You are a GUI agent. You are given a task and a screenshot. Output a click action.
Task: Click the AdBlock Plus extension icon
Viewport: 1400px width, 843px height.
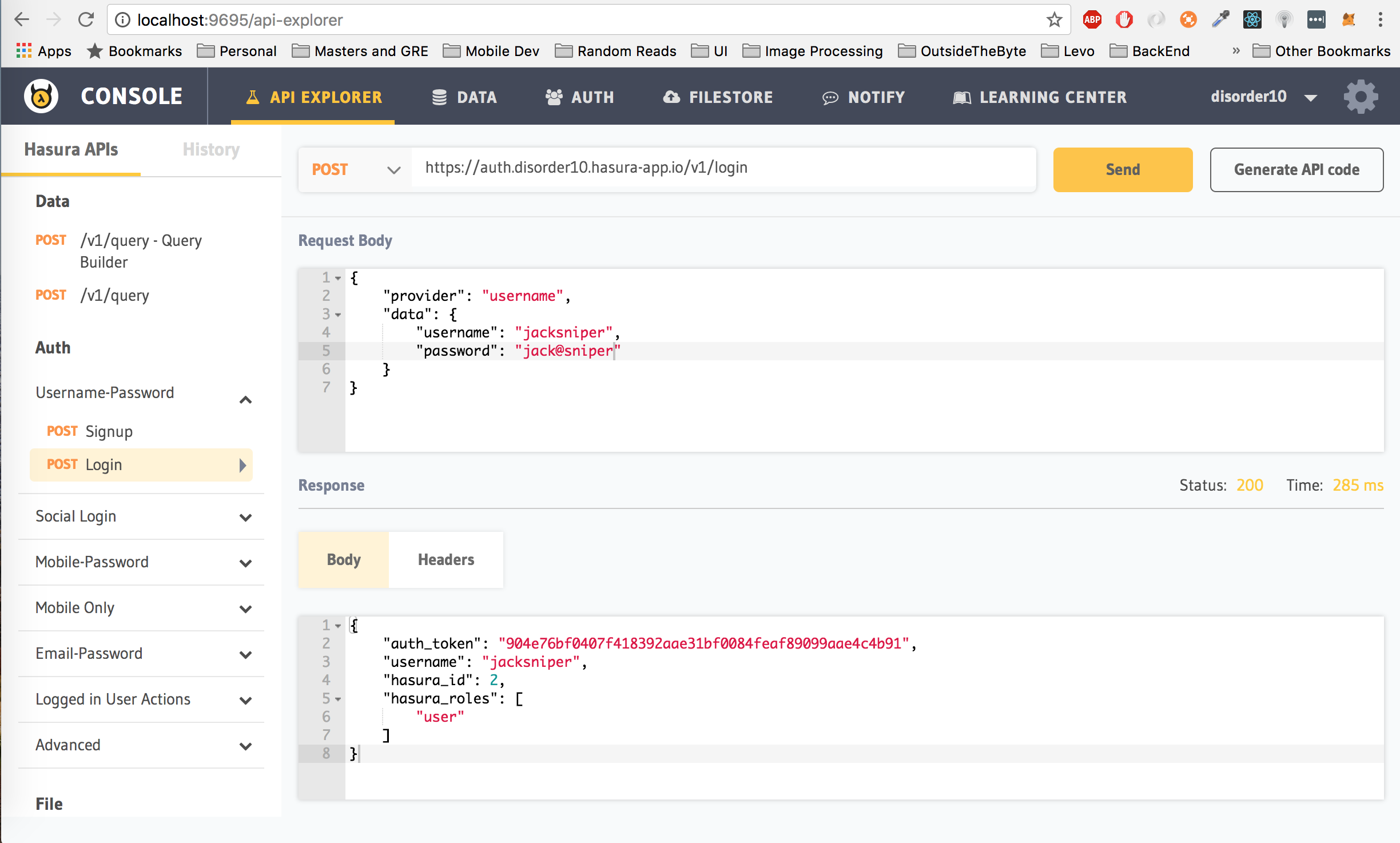point(1092,20)
